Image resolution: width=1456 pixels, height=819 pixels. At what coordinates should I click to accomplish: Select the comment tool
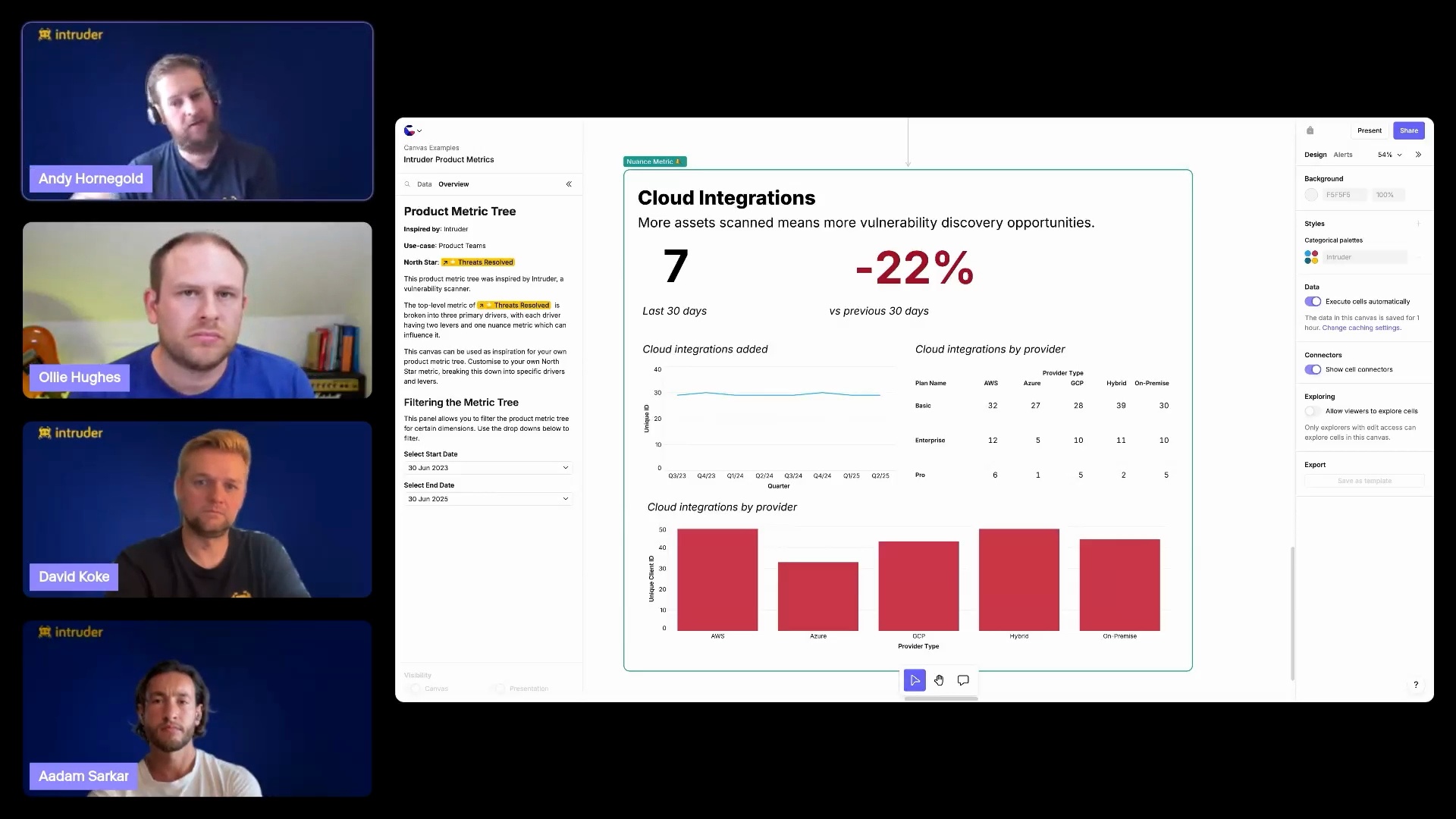coord(963,680)
